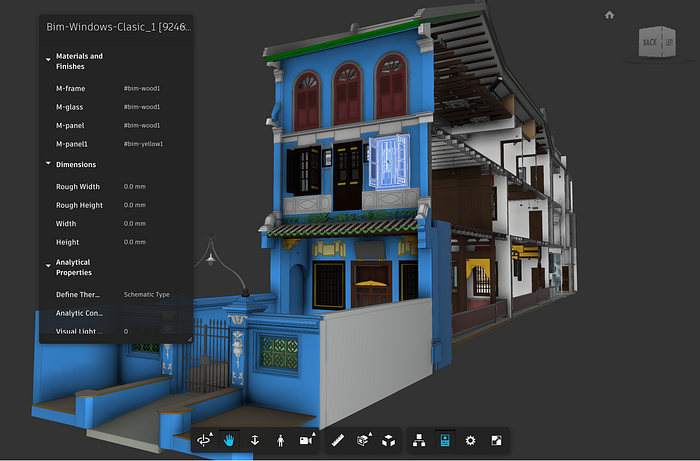700x461 pixels.
Task: Open the Model browser tree icon
Action: [x=419, y=440]
